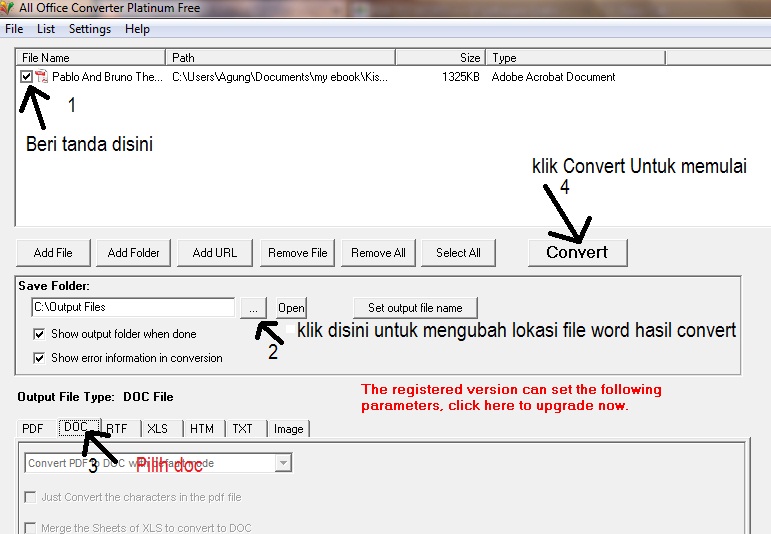Click the Add File button
Image resolution: width=771 pixels, height=534 pixels.
53,253
